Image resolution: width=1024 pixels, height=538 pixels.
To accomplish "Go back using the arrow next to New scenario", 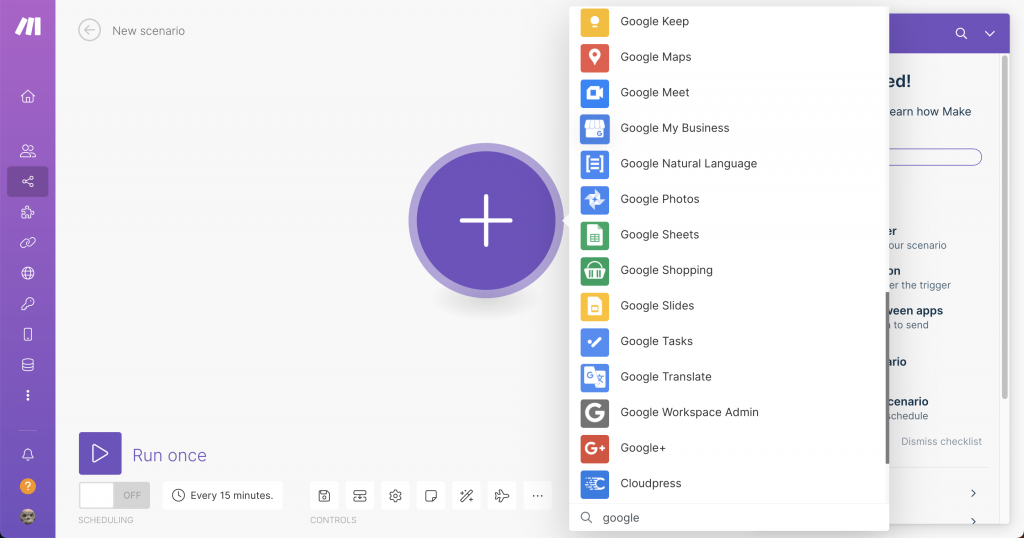I will [89, 30].
